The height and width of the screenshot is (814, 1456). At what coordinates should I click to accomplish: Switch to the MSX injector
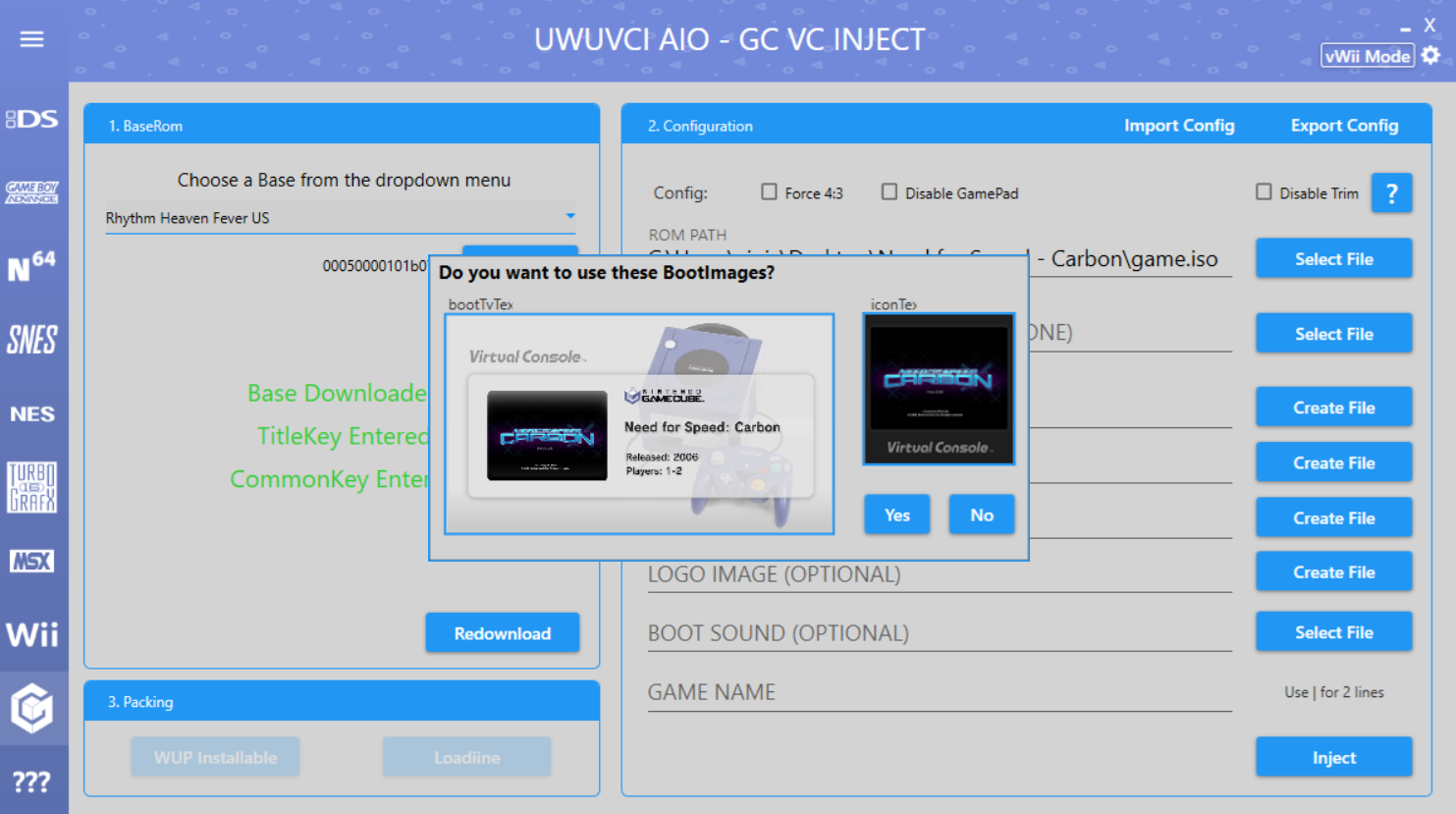point(32,561)
